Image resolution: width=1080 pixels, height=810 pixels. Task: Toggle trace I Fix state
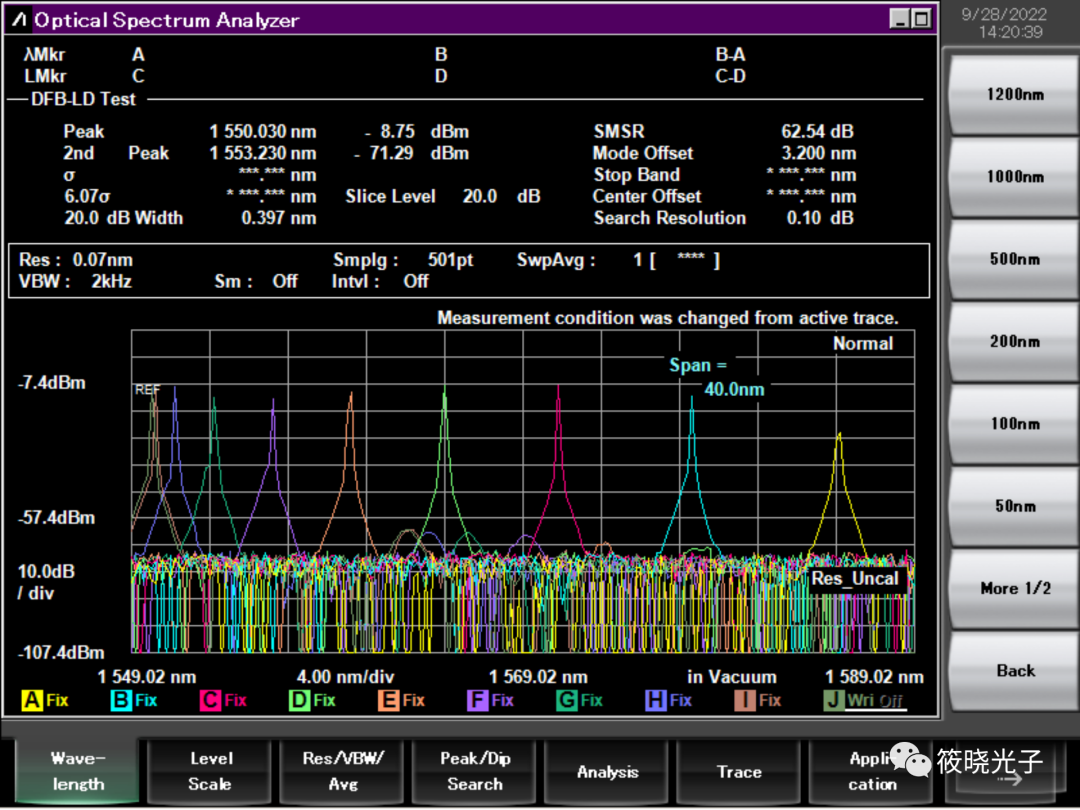[x=769, y=701]
